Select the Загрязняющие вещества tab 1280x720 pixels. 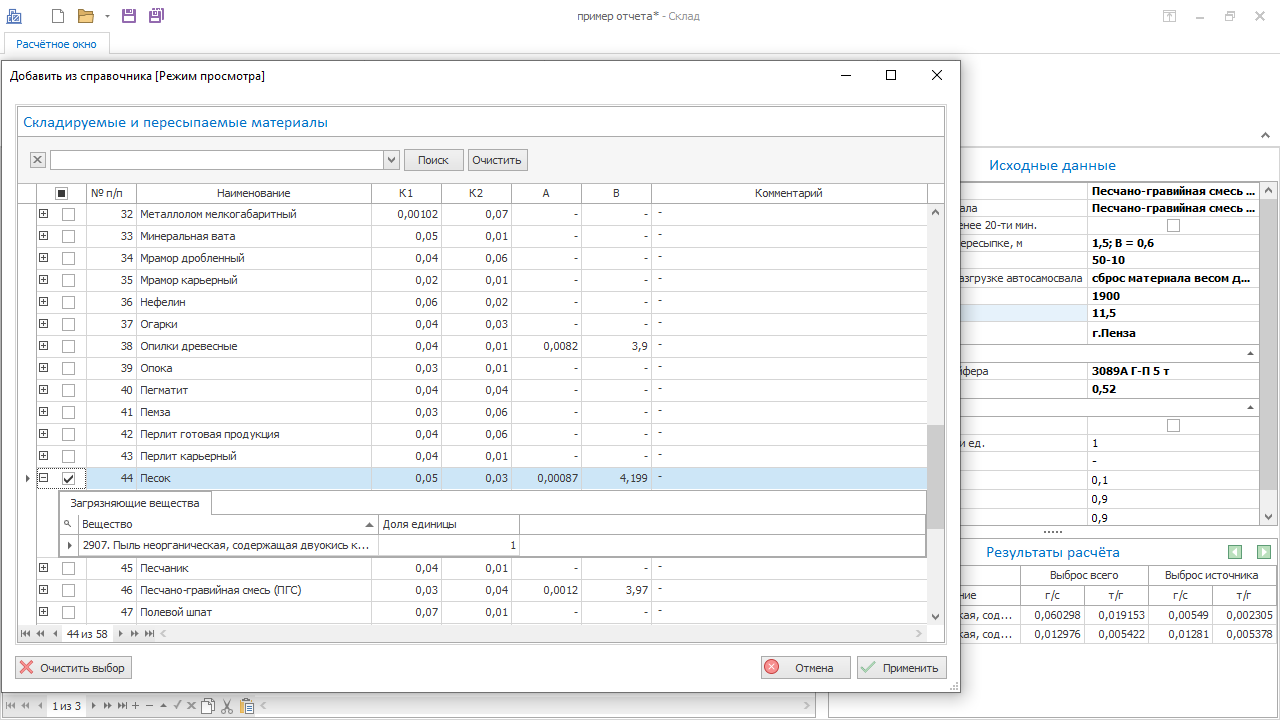pos(134,503)
